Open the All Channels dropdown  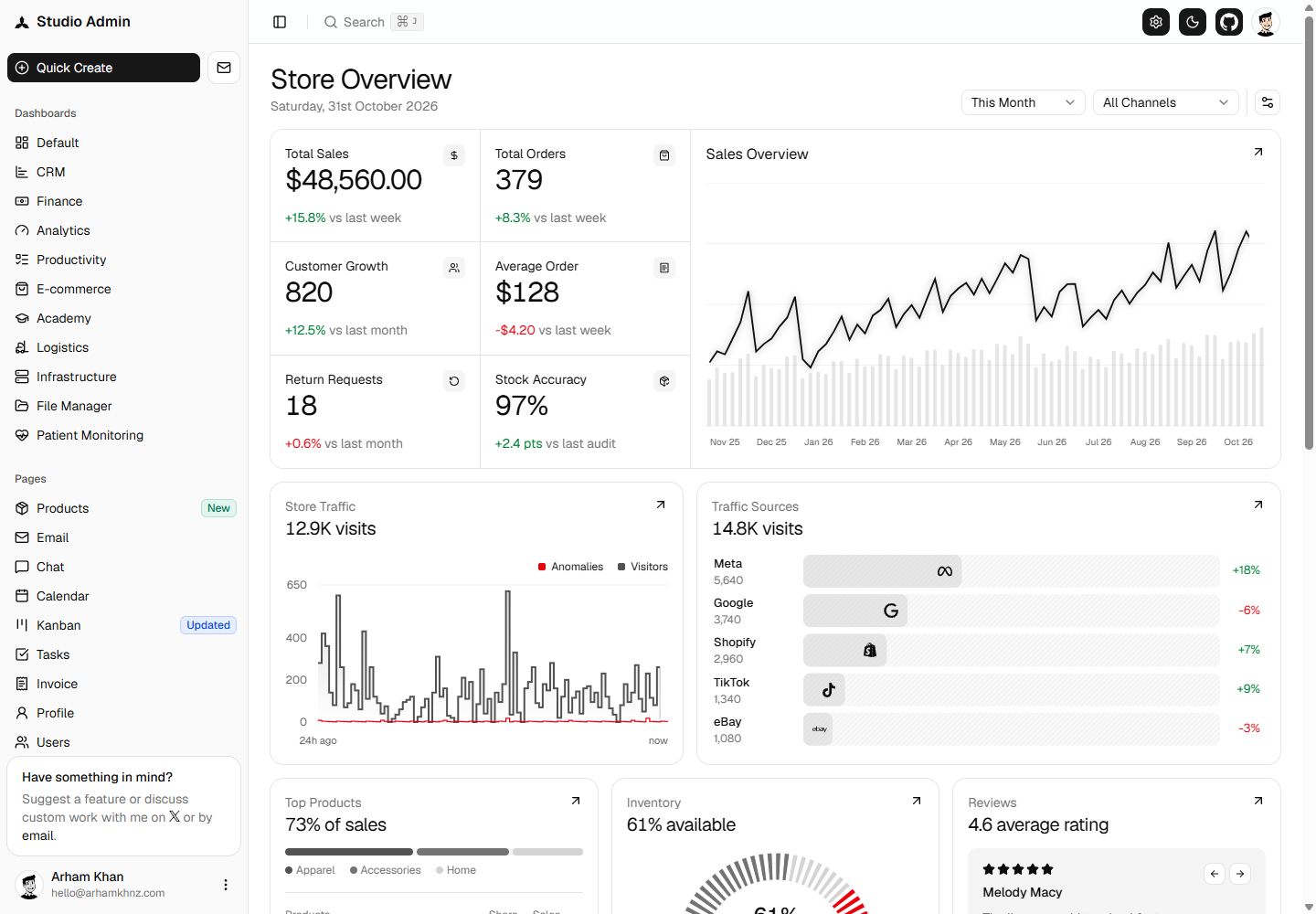[x=1166, y=102]
